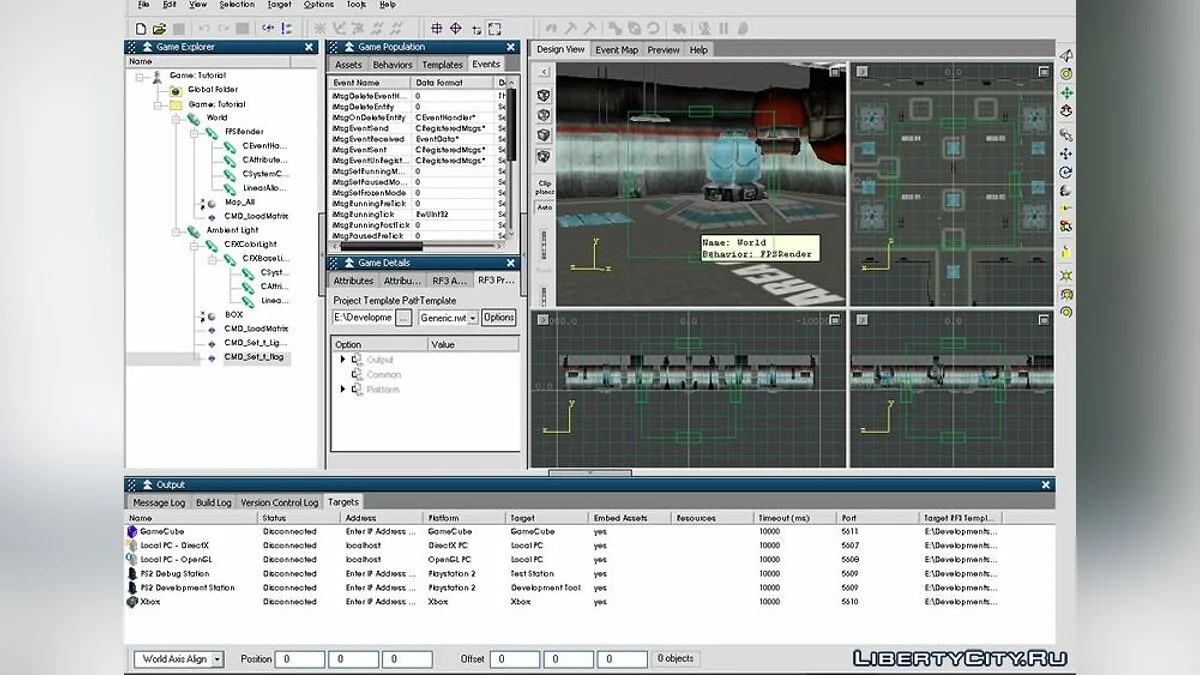Click the green four-arrow move icon on right toolbar
Image resolution: width=1200 pixels, height=675 pixels.
[1066, 92]
